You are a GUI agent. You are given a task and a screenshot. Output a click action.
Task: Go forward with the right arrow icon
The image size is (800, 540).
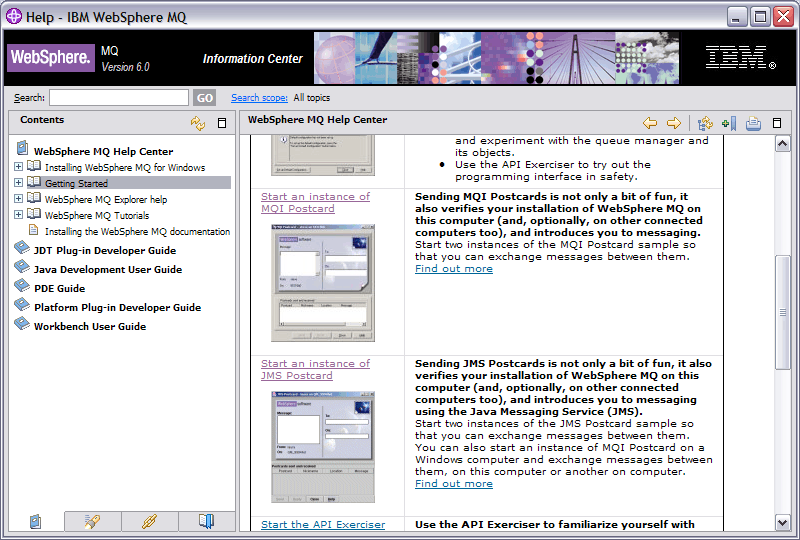674,123
